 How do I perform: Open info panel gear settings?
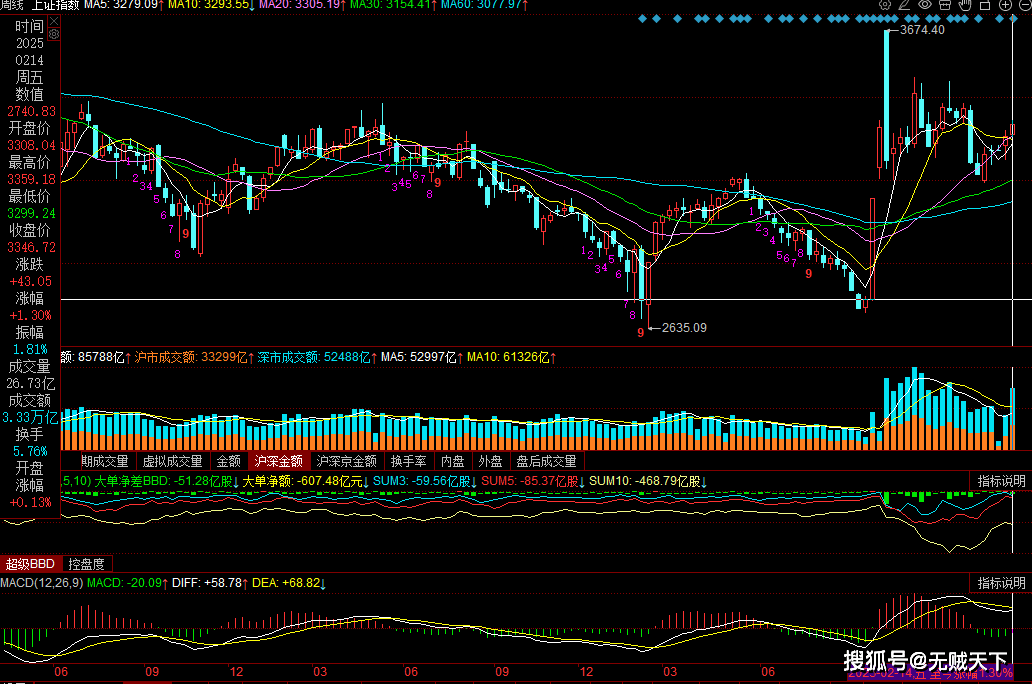[54, 34]
